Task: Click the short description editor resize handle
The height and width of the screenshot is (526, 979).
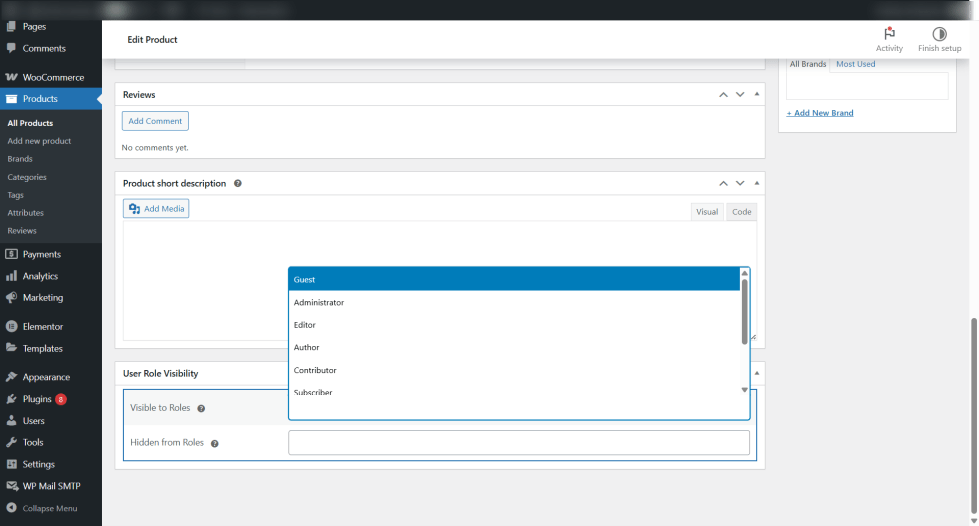Action: [x=754, y=337]
